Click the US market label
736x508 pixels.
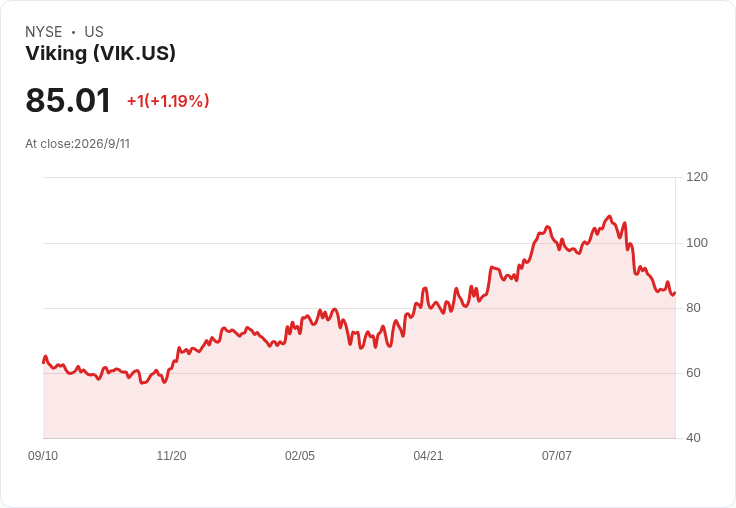pos(94,31)
